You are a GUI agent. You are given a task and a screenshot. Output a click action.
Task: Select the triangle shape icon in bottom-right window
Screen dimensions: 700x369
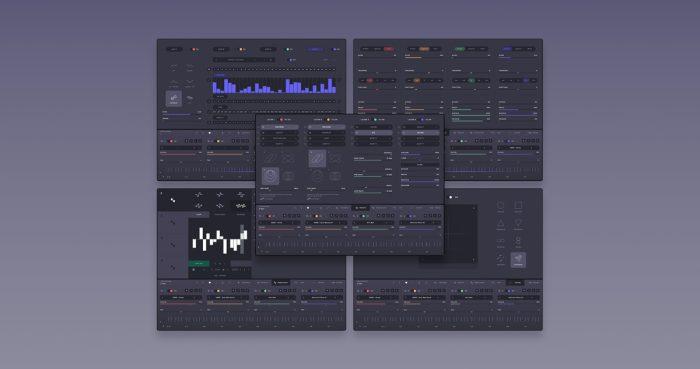pos(501,224)
